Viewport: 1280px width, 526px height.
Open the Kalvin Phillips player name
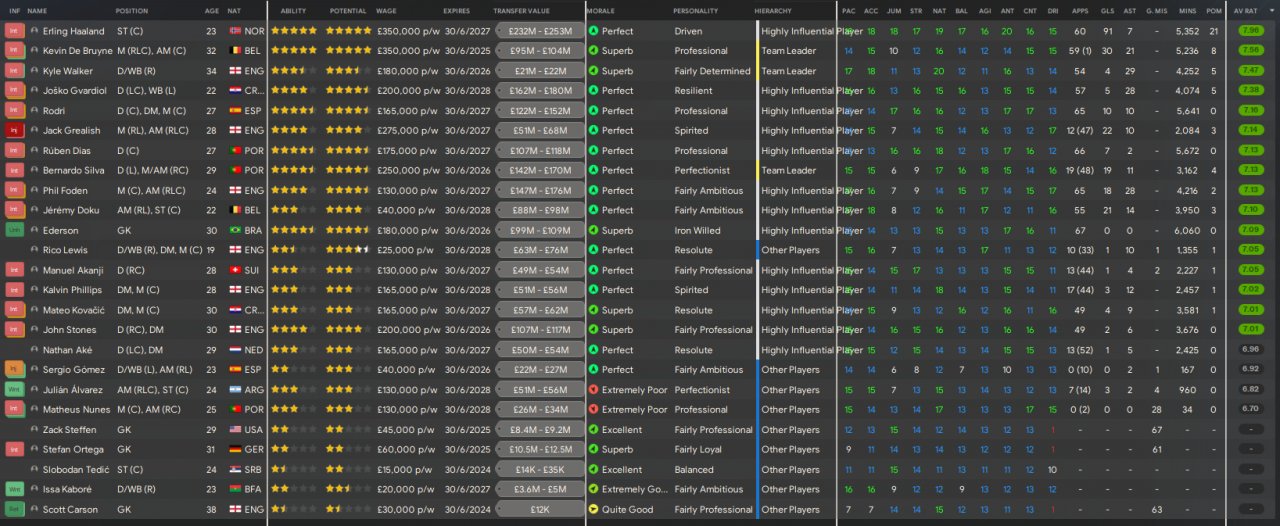point(72,290)
